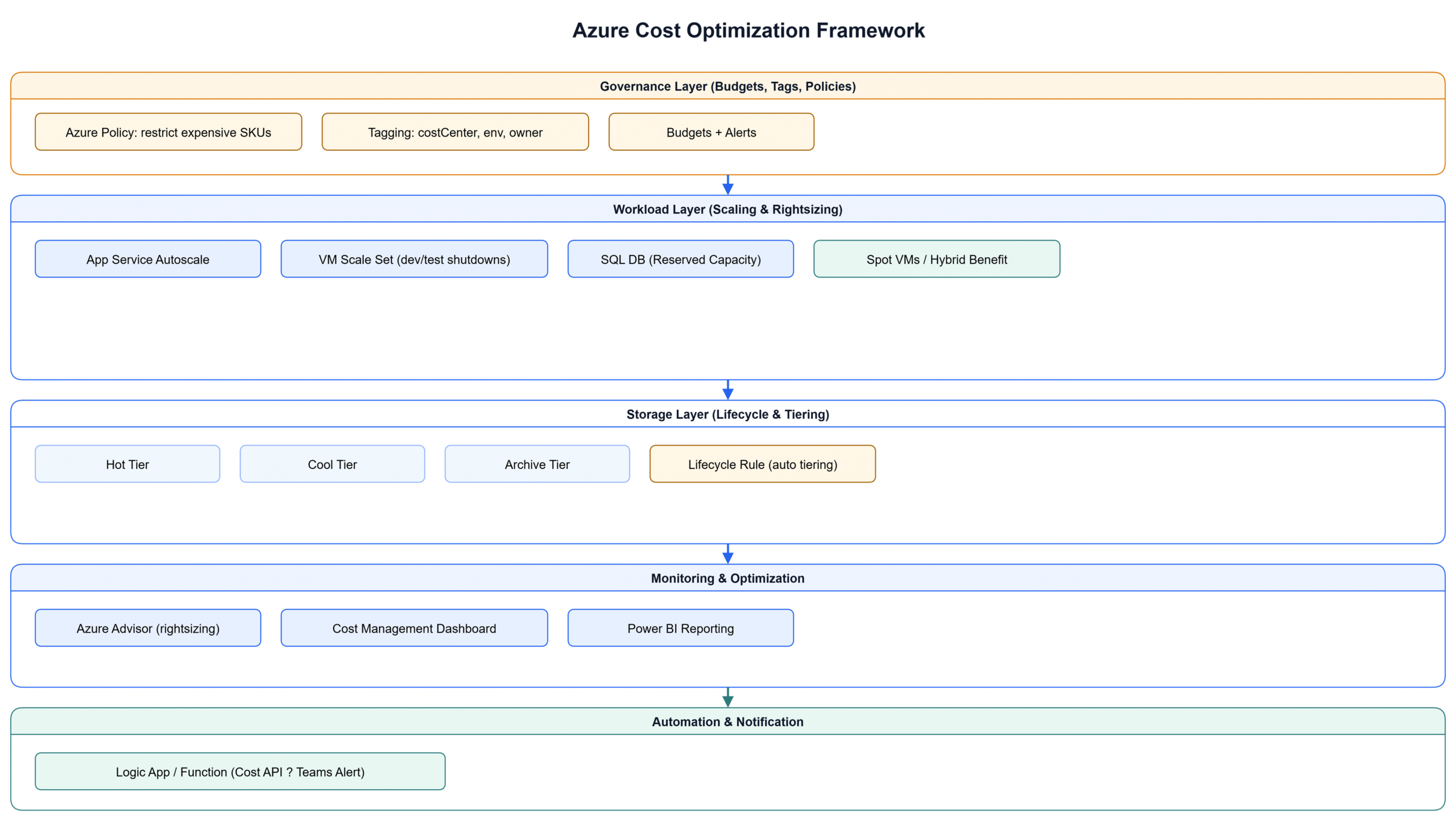Click the Tagging costCenter env owner node
The image size is (1456, 821).
point(455,132)
